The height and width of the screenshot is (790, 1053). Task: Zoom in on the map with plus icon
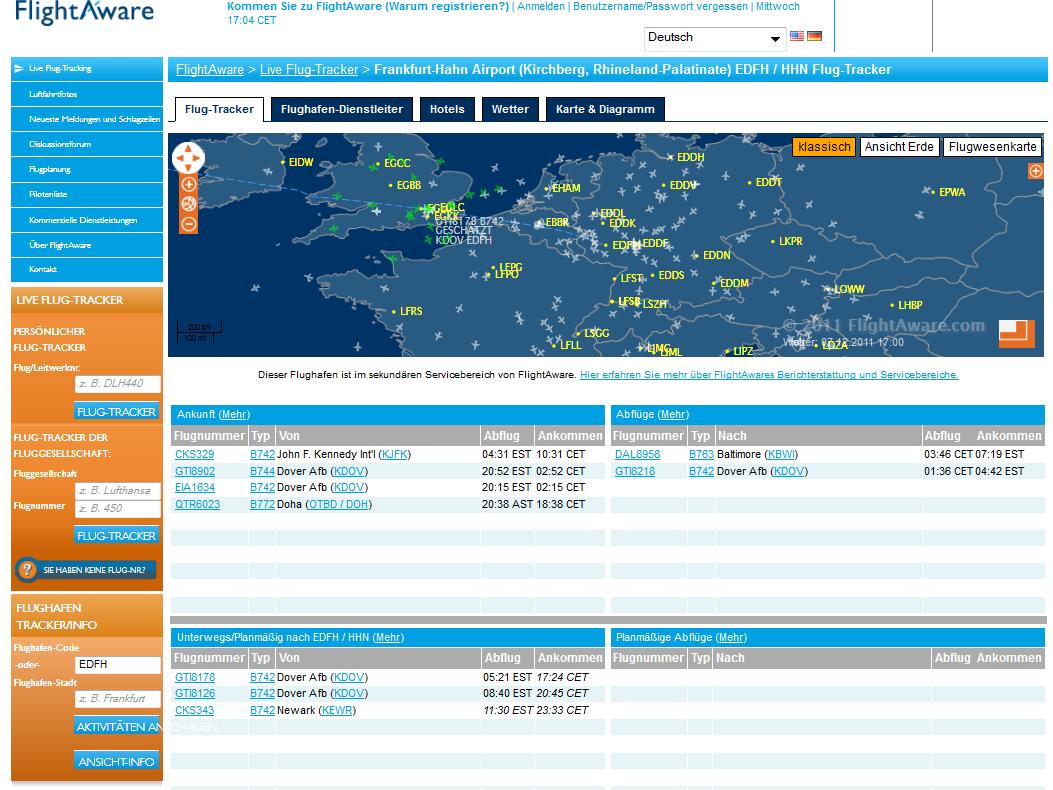click(189, 184)
